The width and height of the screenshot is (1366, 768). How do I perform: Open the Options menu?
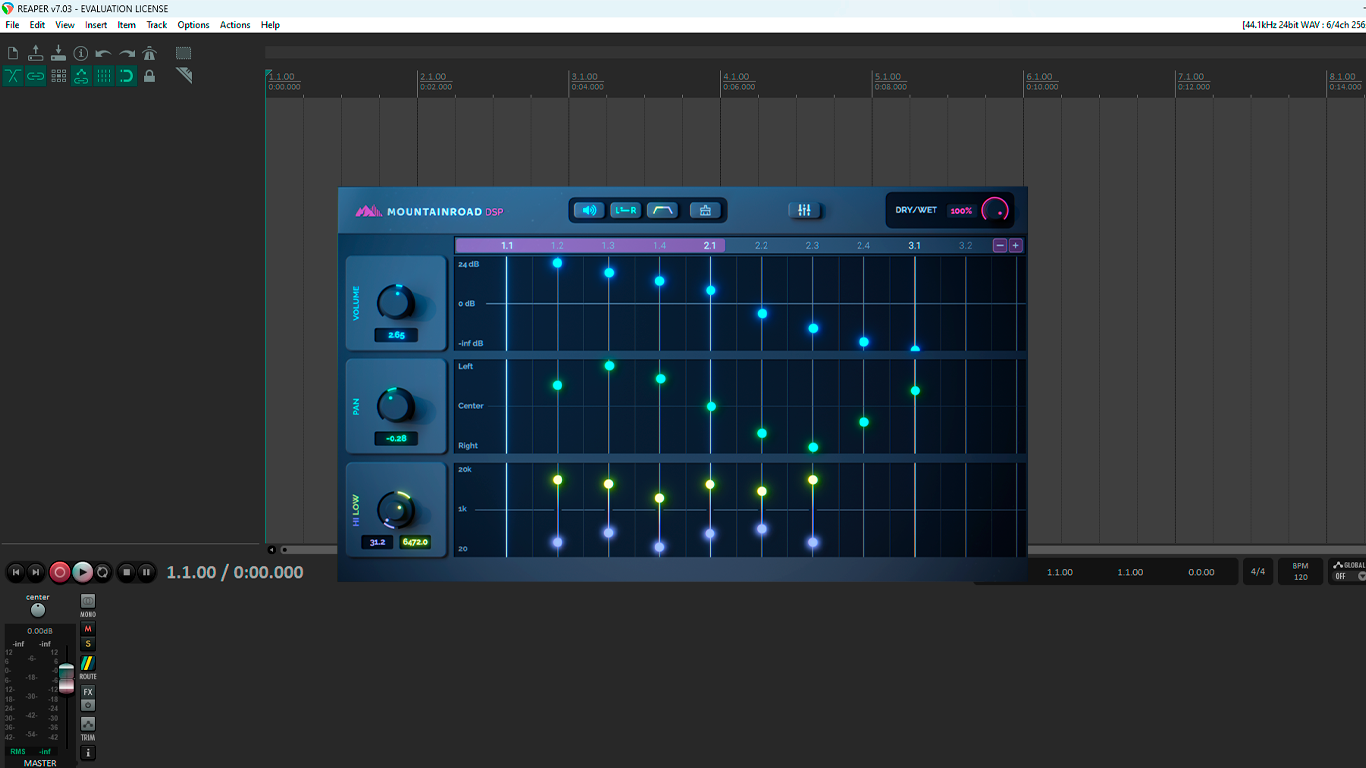[x=194, y=25]
